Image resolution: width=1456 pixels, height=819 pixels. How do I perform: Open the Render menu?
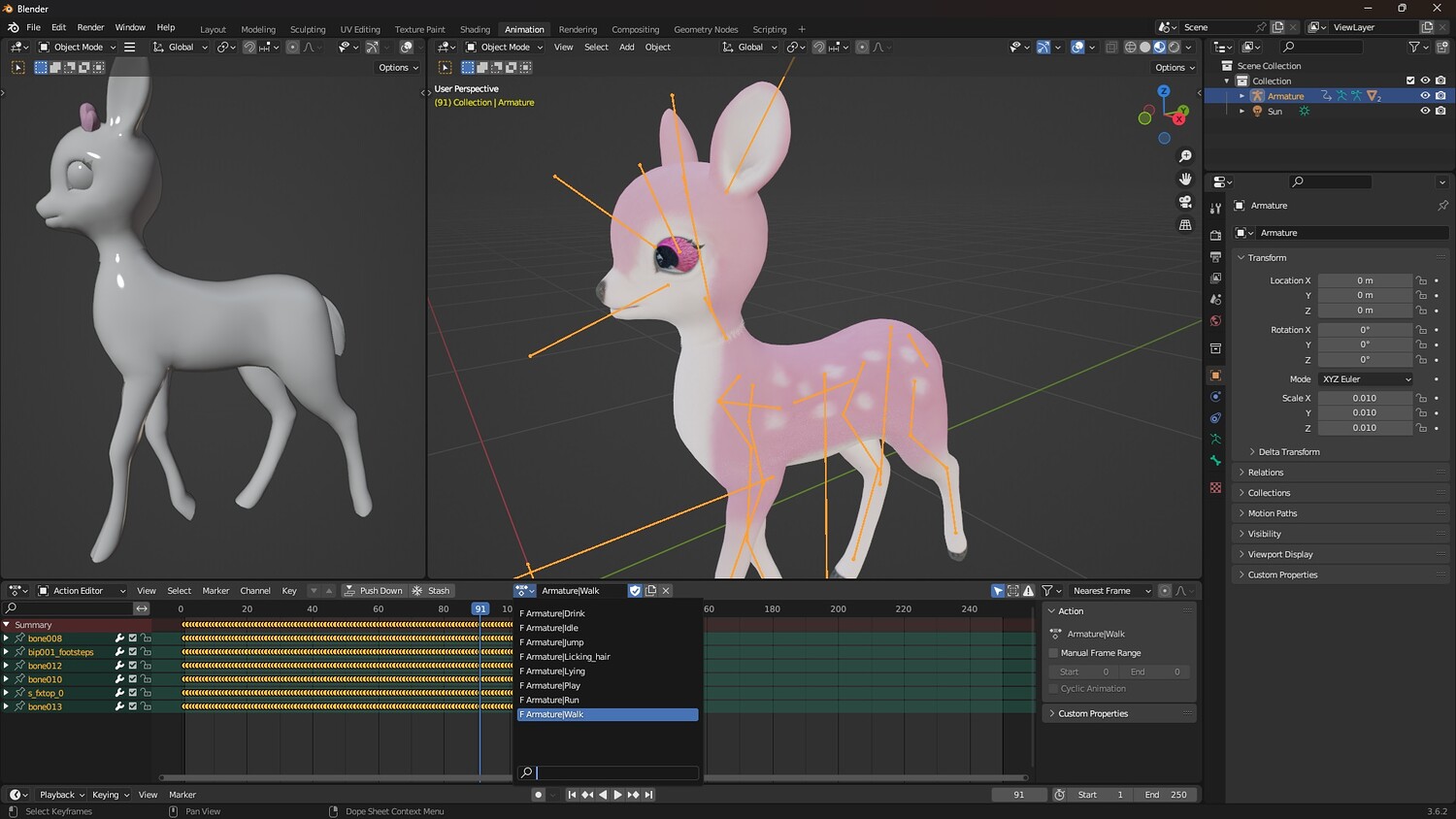click(90, 27)
